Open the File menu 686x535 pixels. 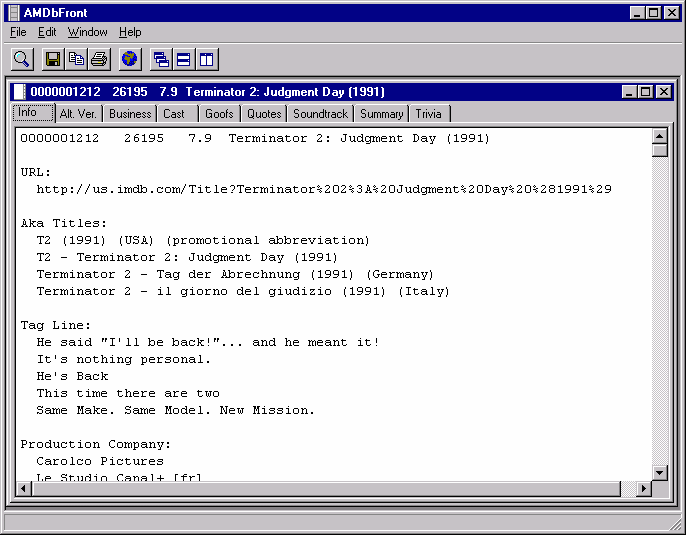[x=18, y=32]
